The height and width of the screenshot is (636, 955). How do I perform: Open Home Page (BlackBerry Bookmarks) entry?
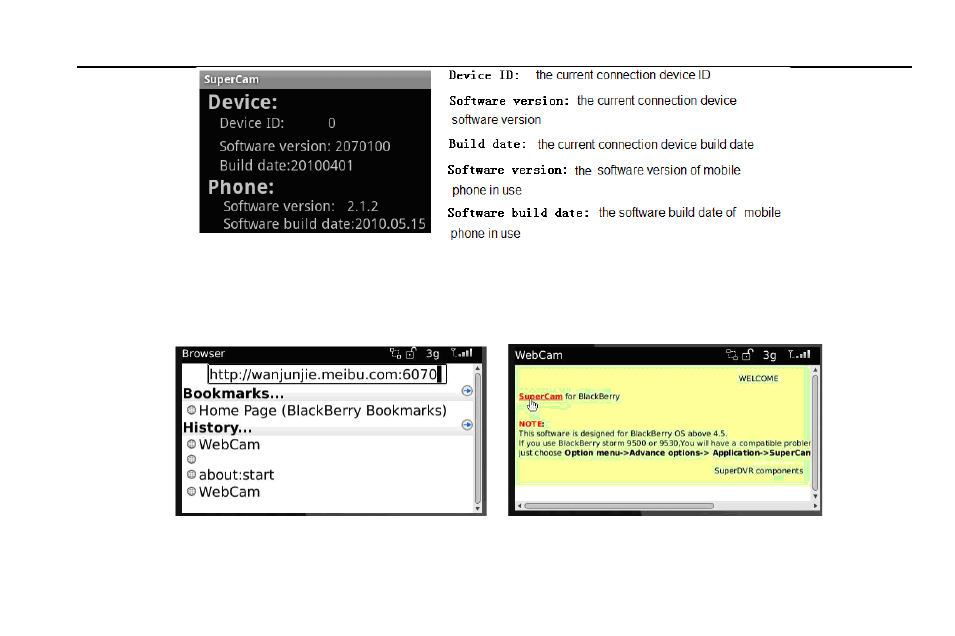[322, 411]
